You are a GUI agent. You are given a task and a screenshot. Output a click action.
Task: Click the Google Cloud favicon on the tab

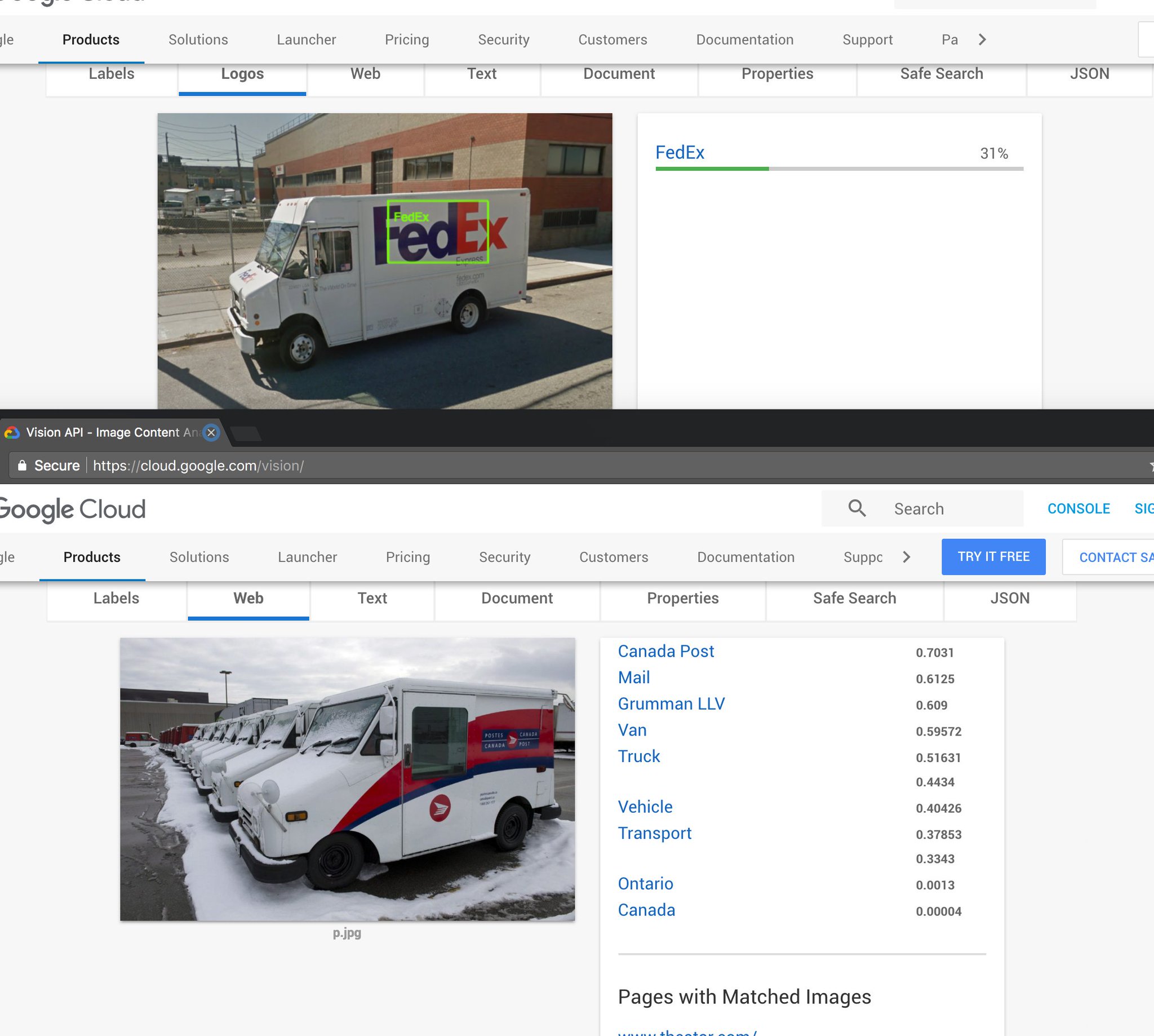11,433
